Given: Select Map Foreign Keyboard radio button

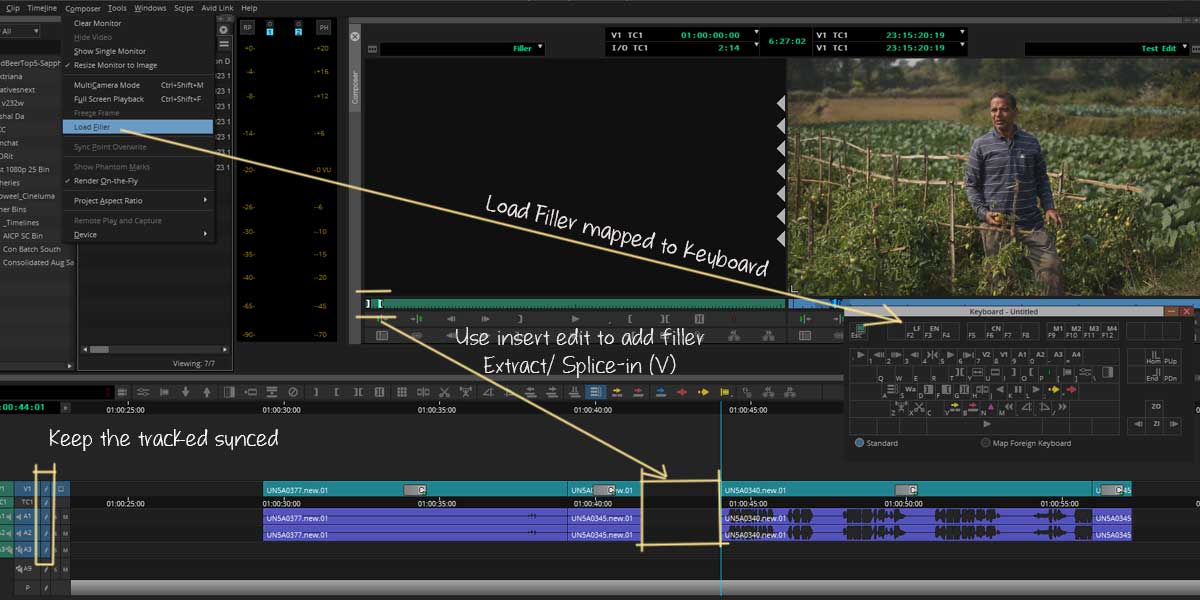Looking at the screenshot, I should tap(986, 443).
